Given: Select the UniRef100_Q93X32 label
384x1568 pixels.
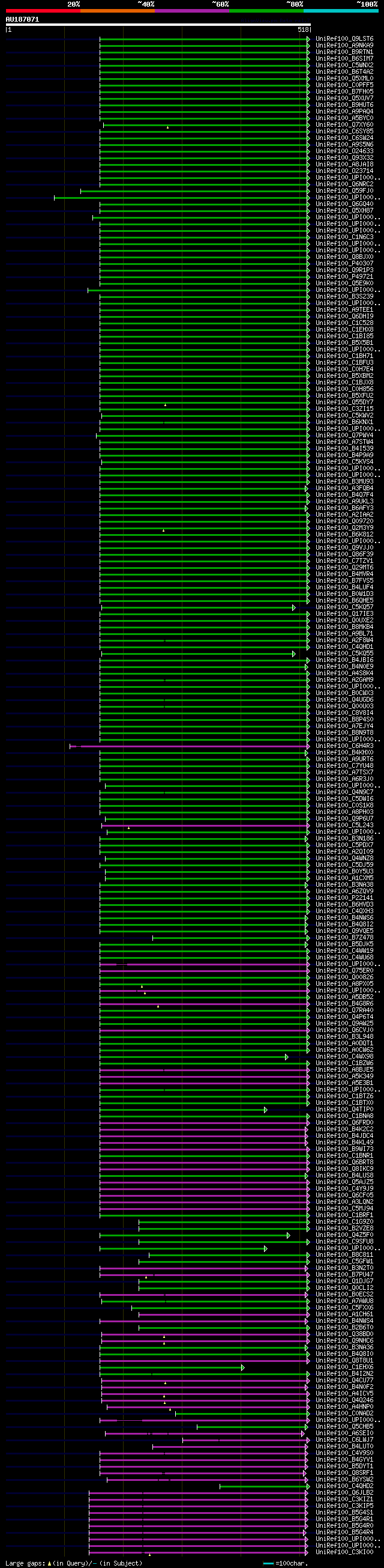Looking at the screenshot, I should pyautogui.click(x=344, y=157).
